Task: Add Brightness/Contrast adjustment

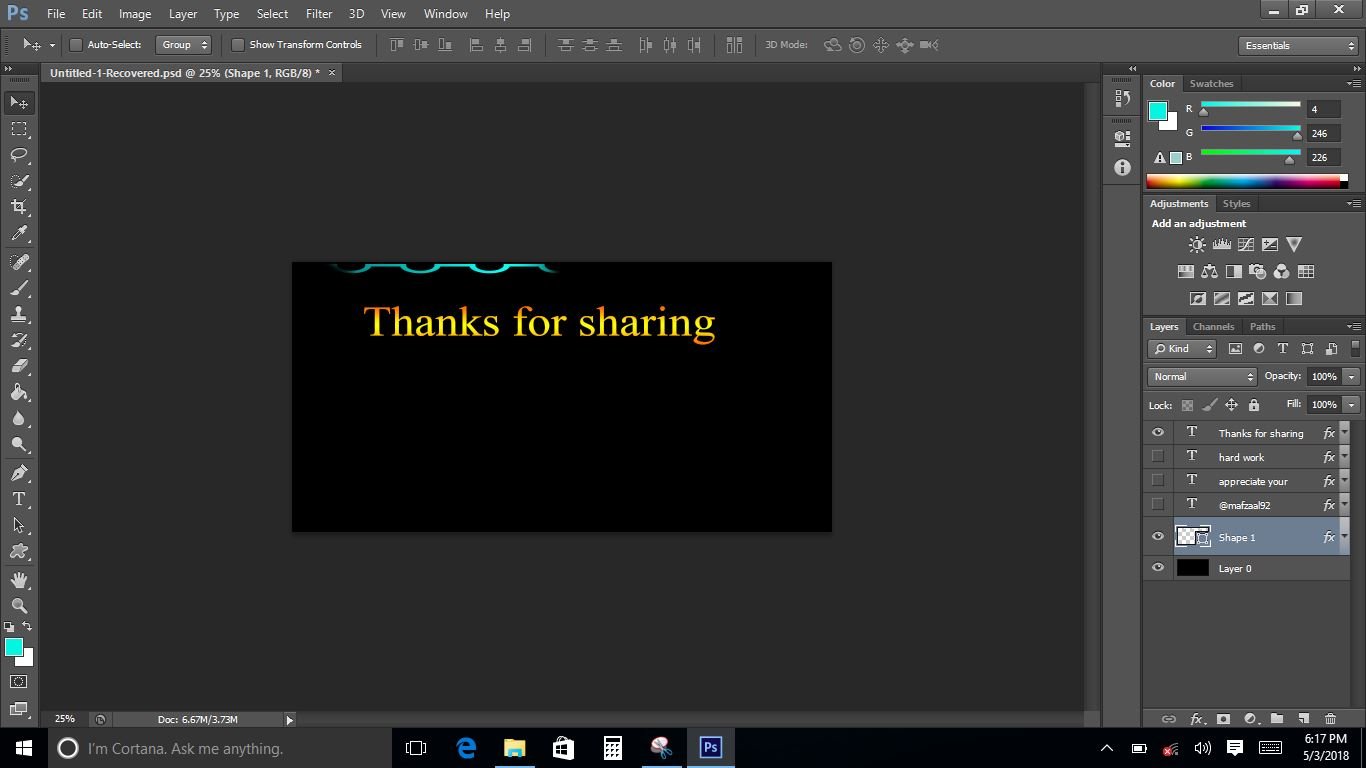Action: point(1197,244)
